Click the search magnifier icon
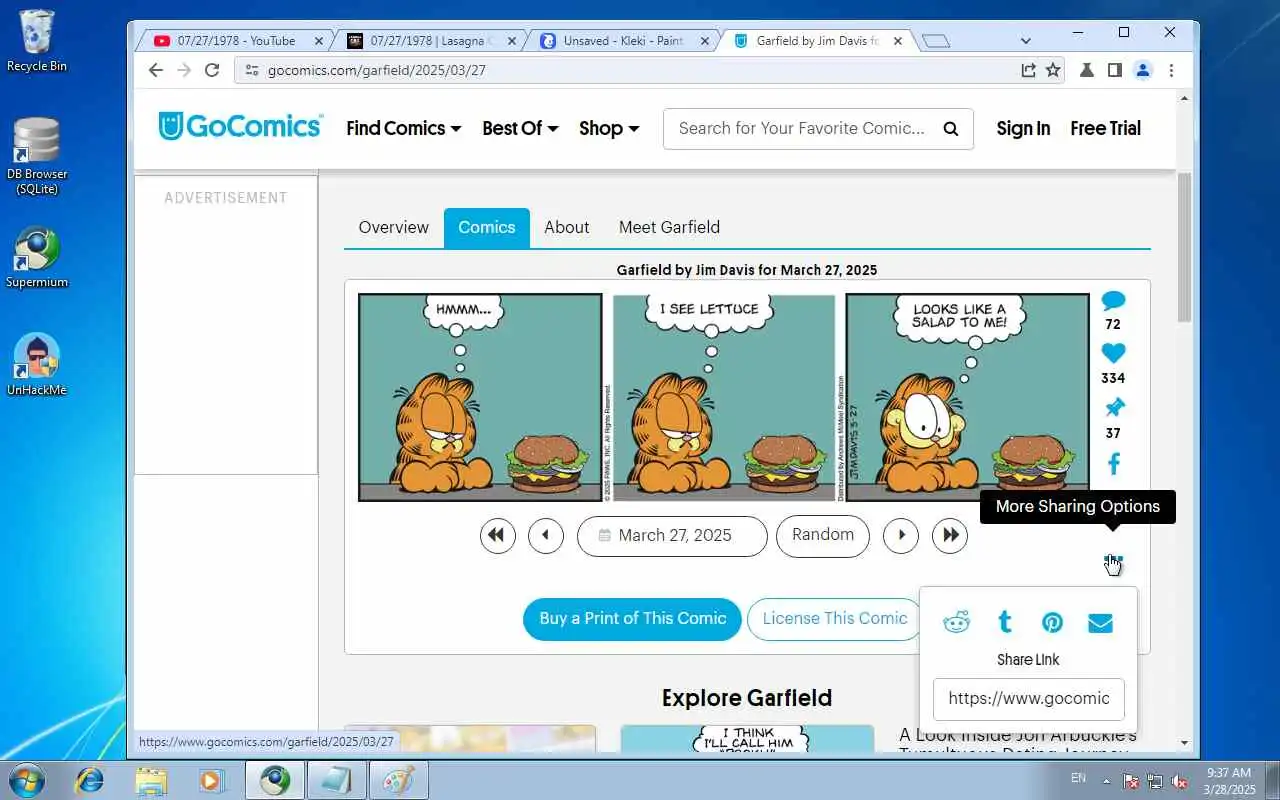 click(950, 128)
